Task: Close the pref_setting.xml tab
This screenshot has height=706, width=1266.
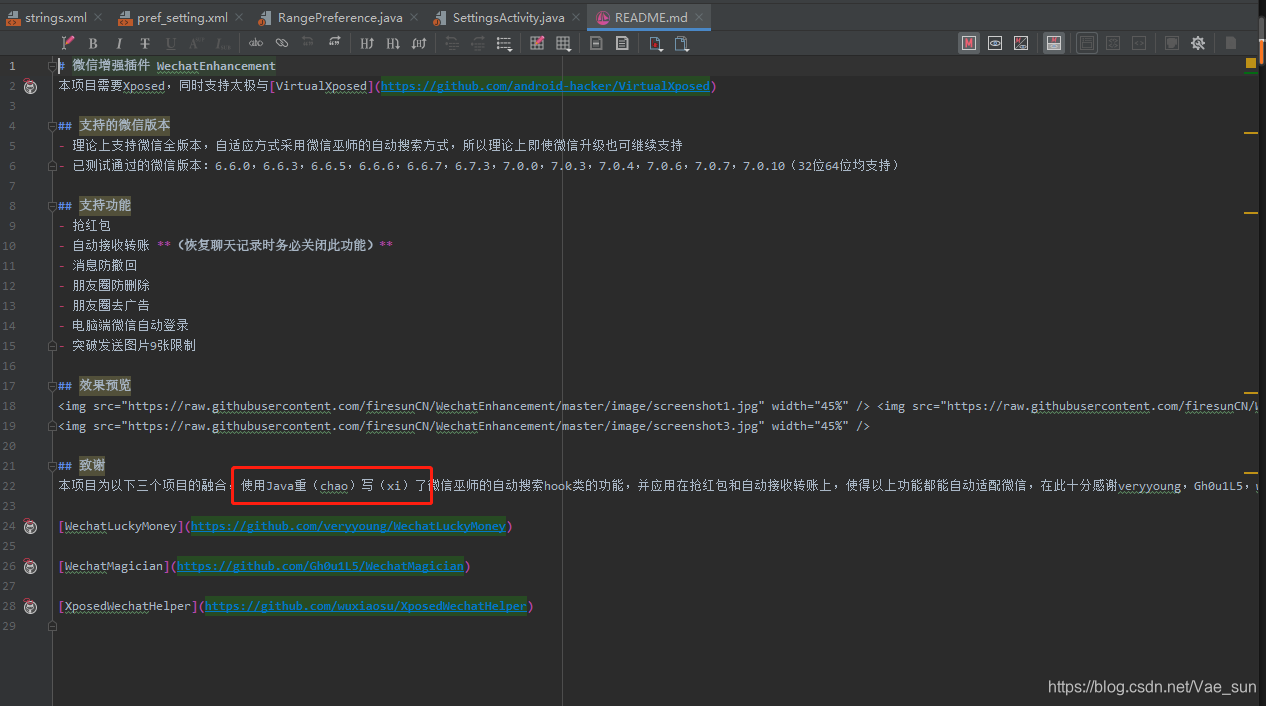Action: coord(238,18)
